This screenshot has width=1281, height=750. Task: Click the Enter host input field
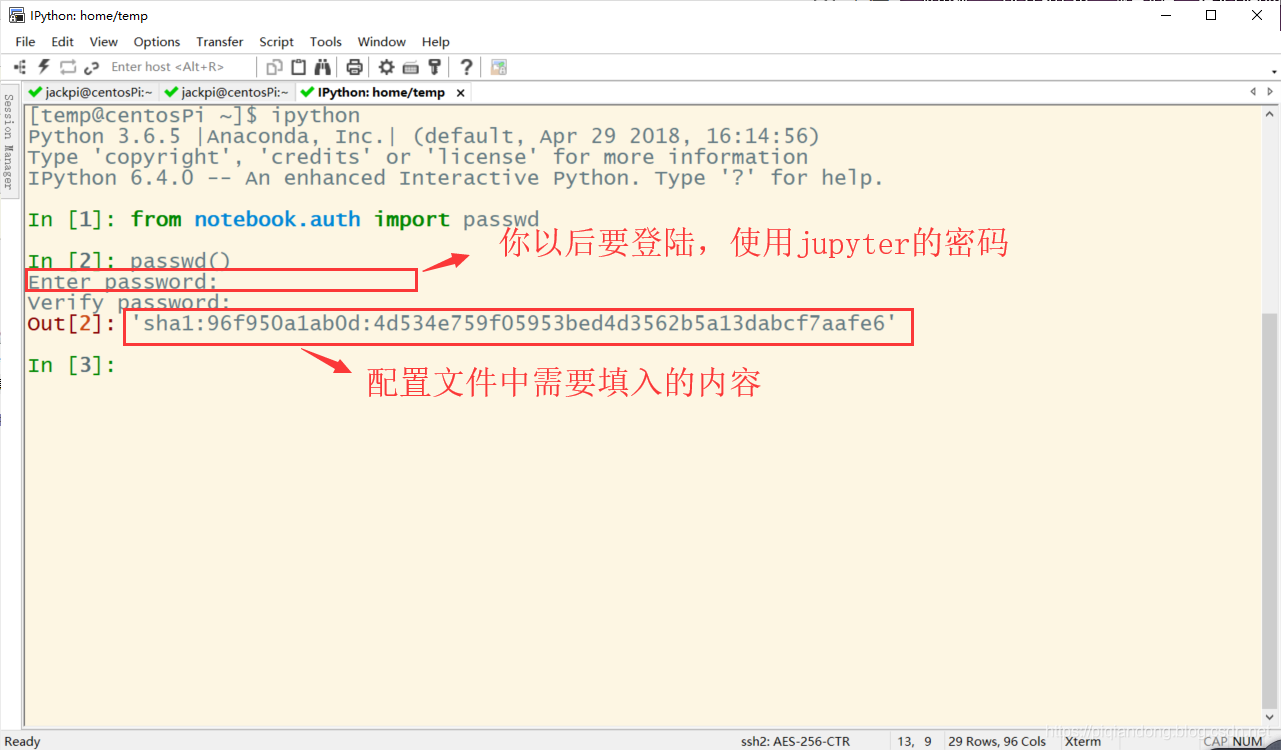tap(180, 67)
